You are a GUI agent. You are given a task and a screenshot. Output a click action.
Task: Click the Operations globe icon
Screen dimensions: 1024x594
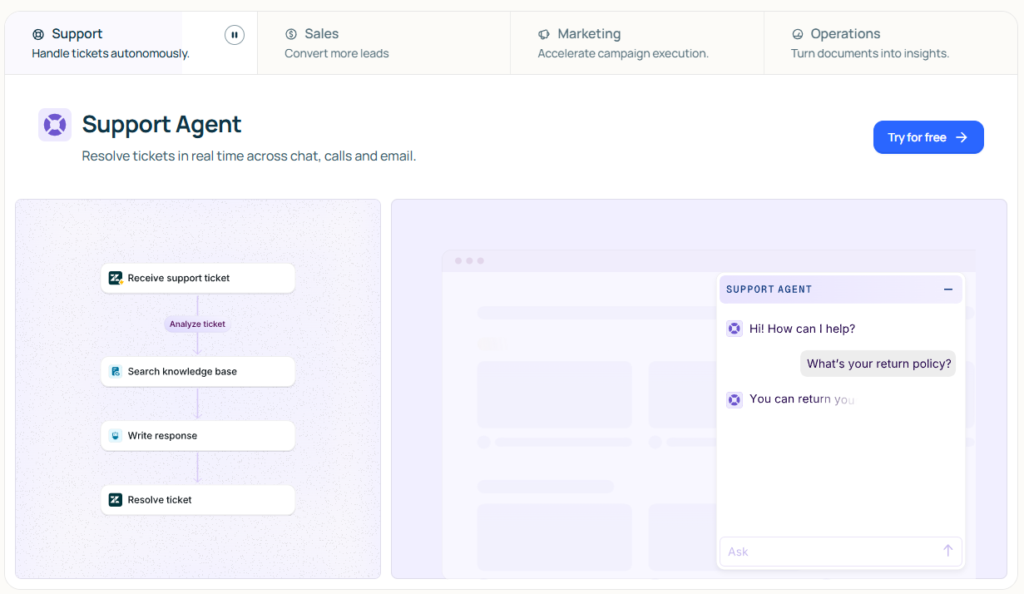799,33
